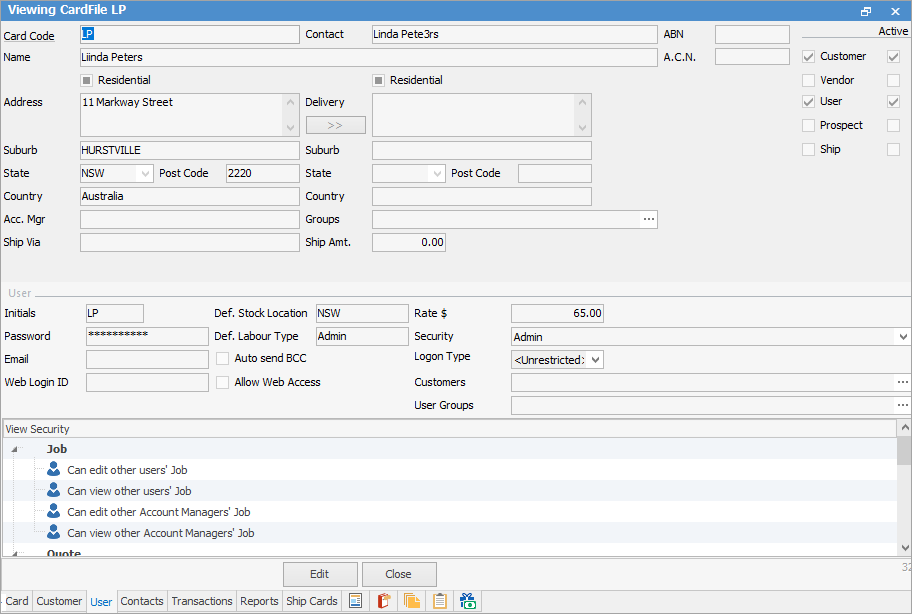This screenshot has width=912, height=614.
Task: Open the Contacts tab
Action: click(142, 601)
